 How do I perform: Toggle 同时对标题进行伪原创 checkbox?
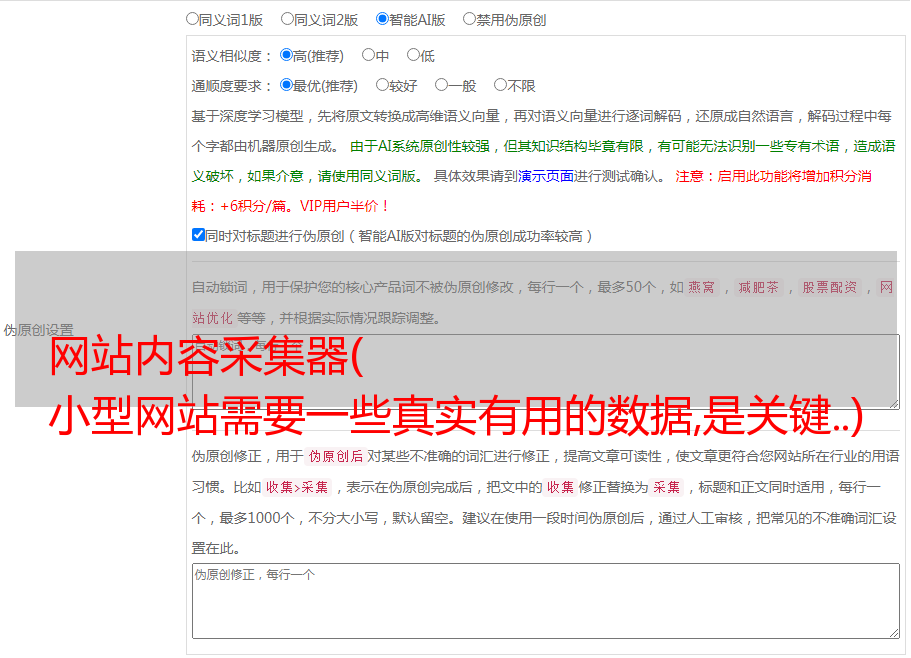198,235
